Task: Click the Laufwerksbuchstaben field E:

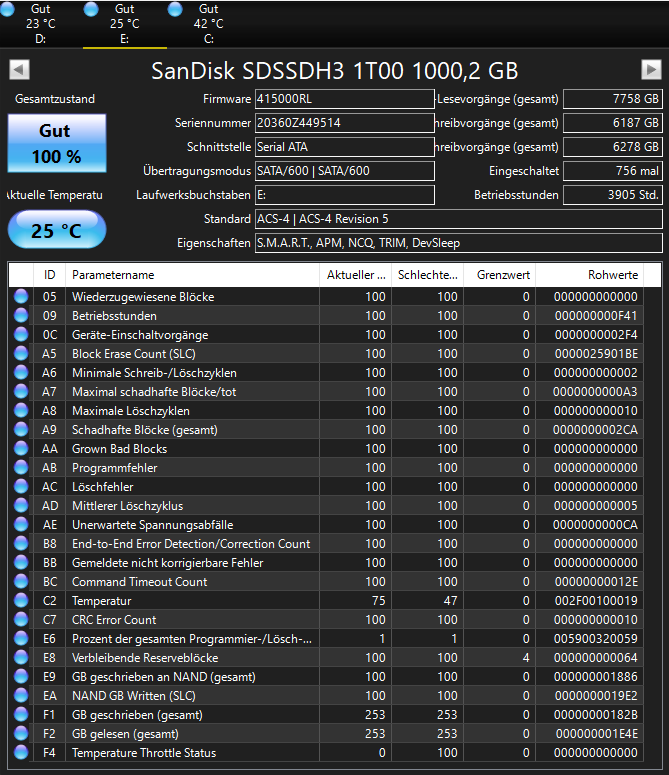Action: (x=344, y=195)
